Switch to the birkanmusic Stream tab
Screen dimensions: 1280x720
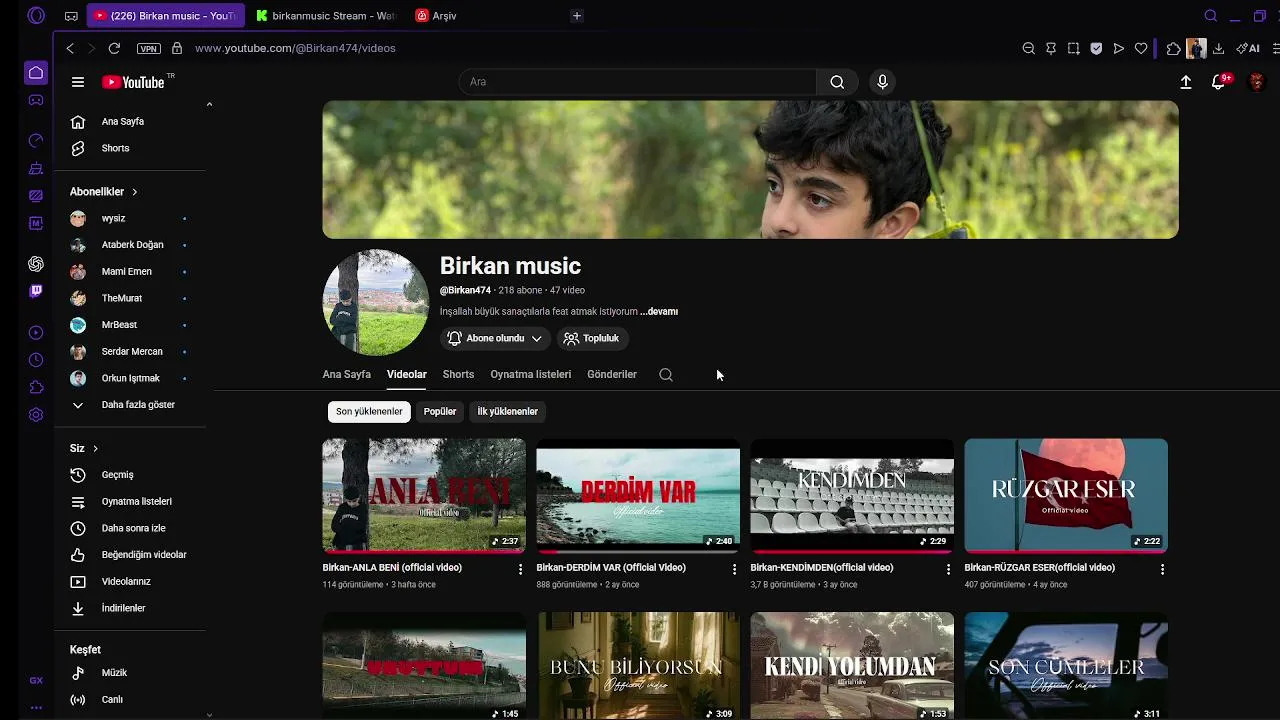(x=326, y=15)
